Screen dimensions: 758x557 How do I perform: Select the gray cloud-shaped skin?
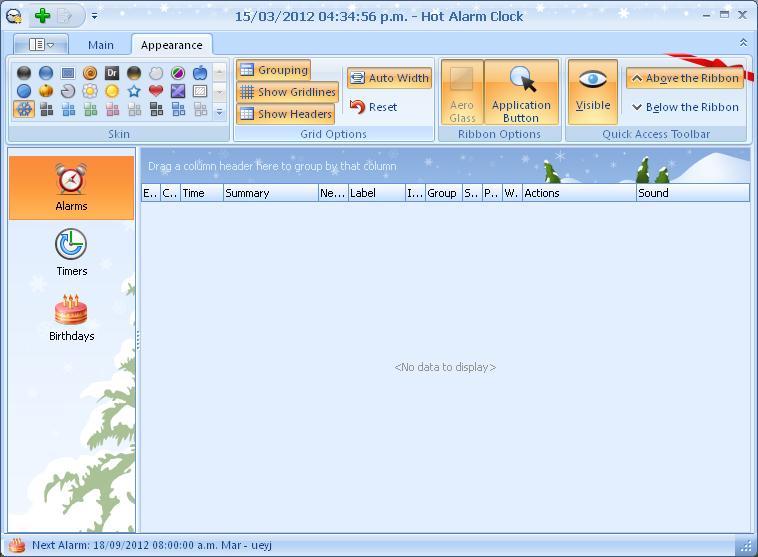point(156,73)
